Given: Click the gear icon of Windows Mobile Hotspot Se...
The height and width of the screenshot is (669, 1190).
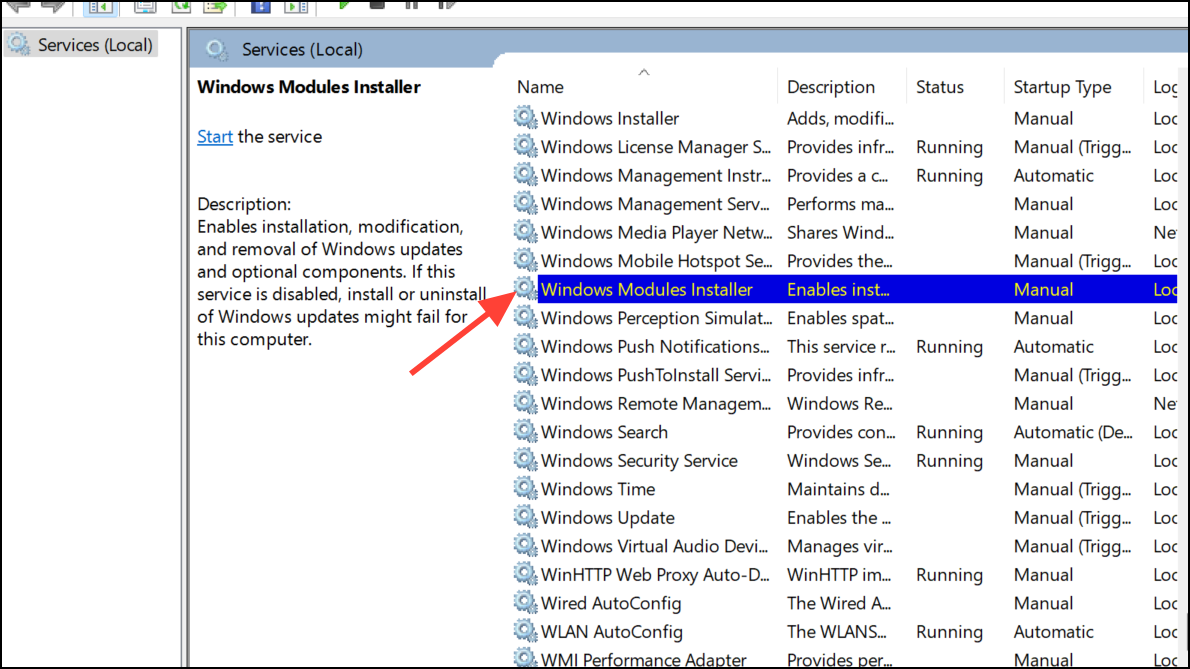Looking at the screenshot, I should point(525,260).
